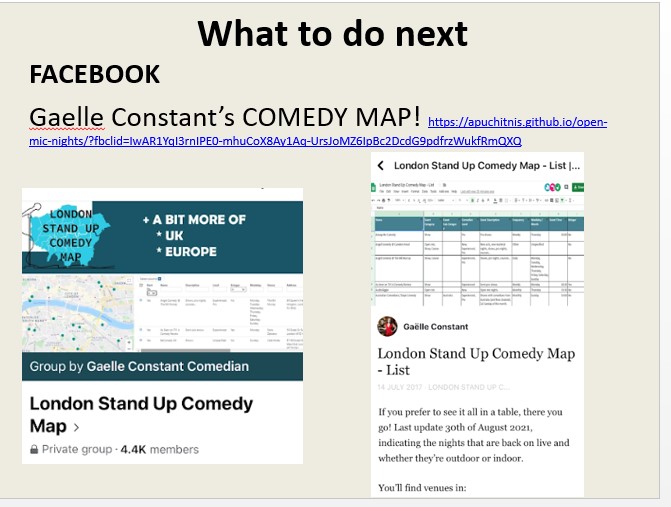Click the green Share button in the spreadsheet
The height and width of the screenshot is (507, 671).
(577, 187)
